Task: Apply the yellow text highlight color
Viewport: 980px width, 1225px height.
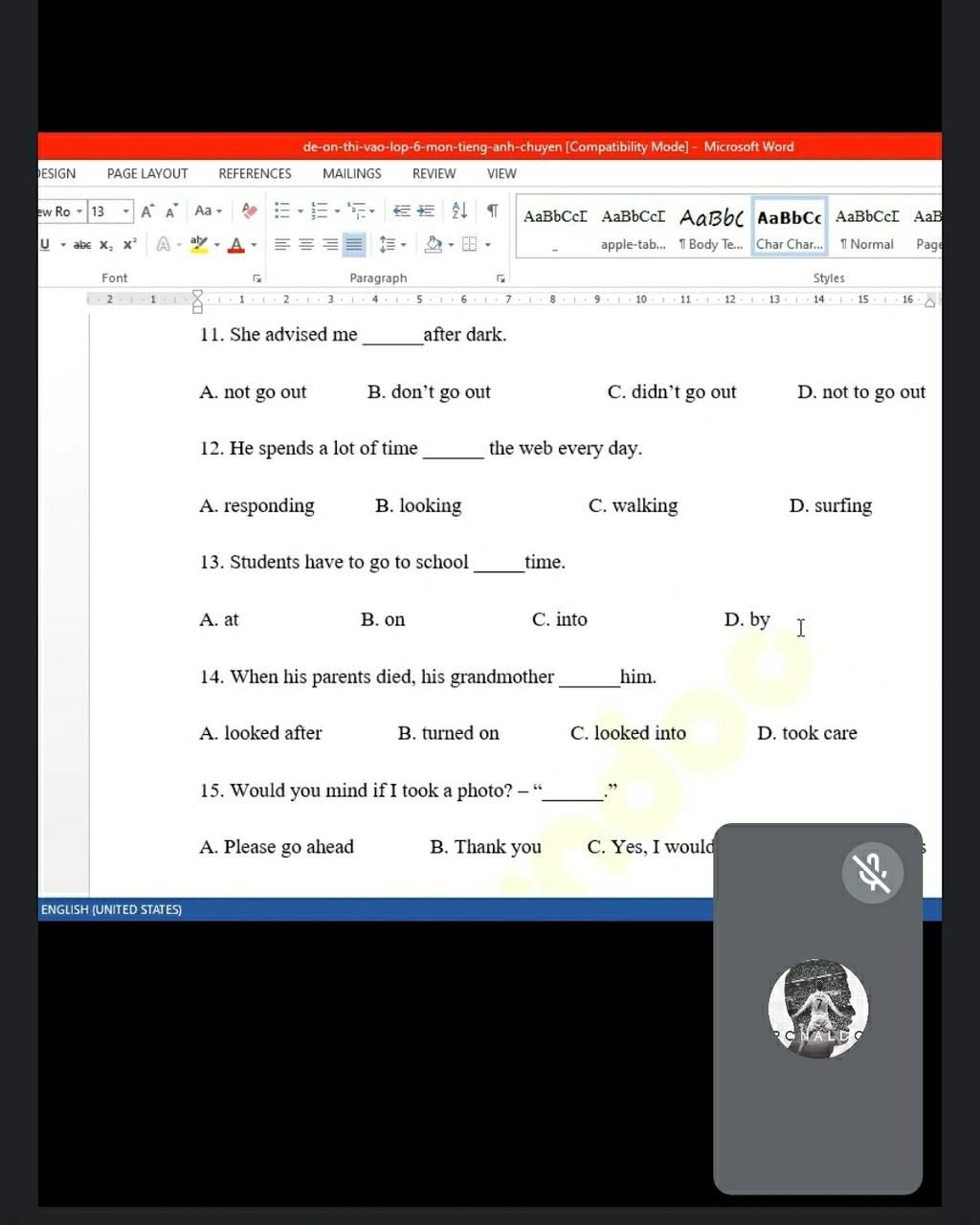Action: point(198,245)
